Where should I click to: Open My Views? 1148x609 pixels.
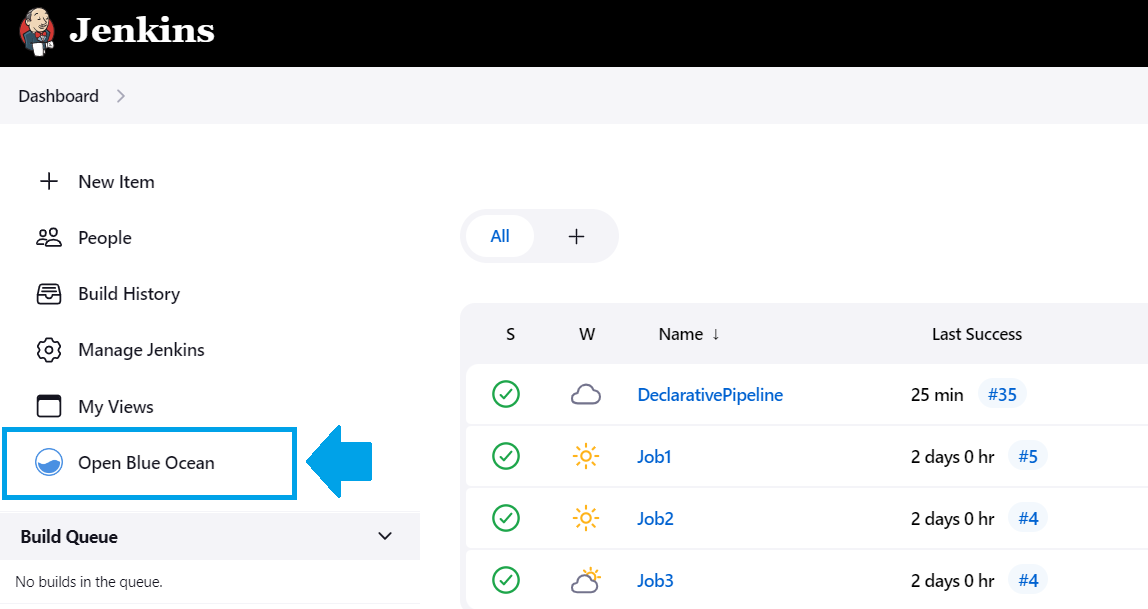pos(116,407)
